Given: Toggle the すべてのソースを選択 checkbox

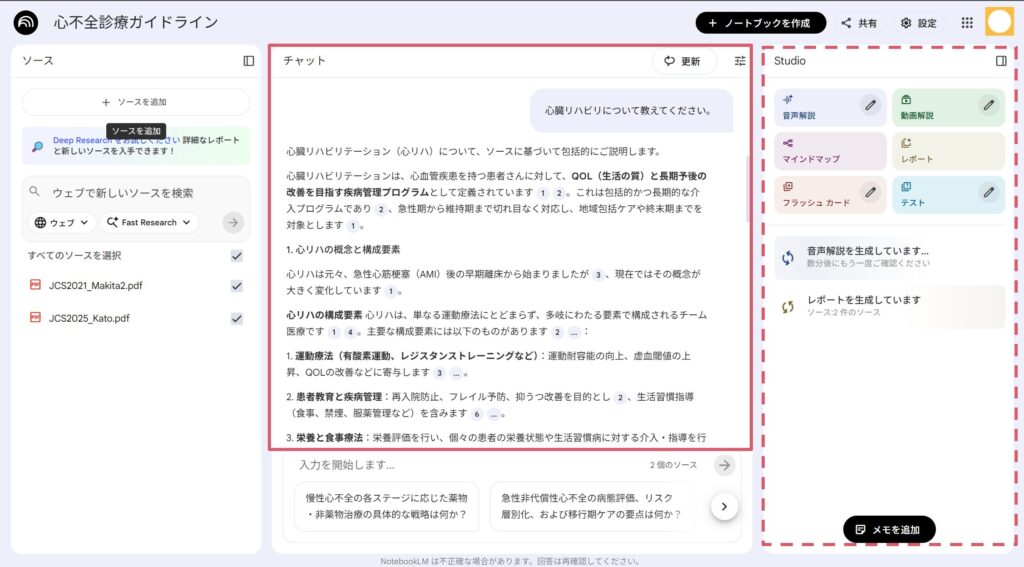Looking at the screenshot, I should pos(237,256).
